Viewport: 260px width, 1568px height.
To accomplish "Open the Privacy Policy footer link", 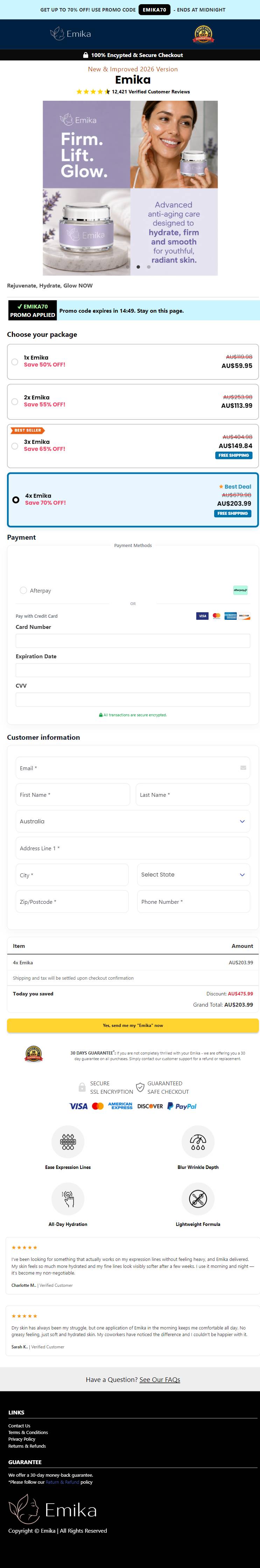I will tap(22, 1439).
